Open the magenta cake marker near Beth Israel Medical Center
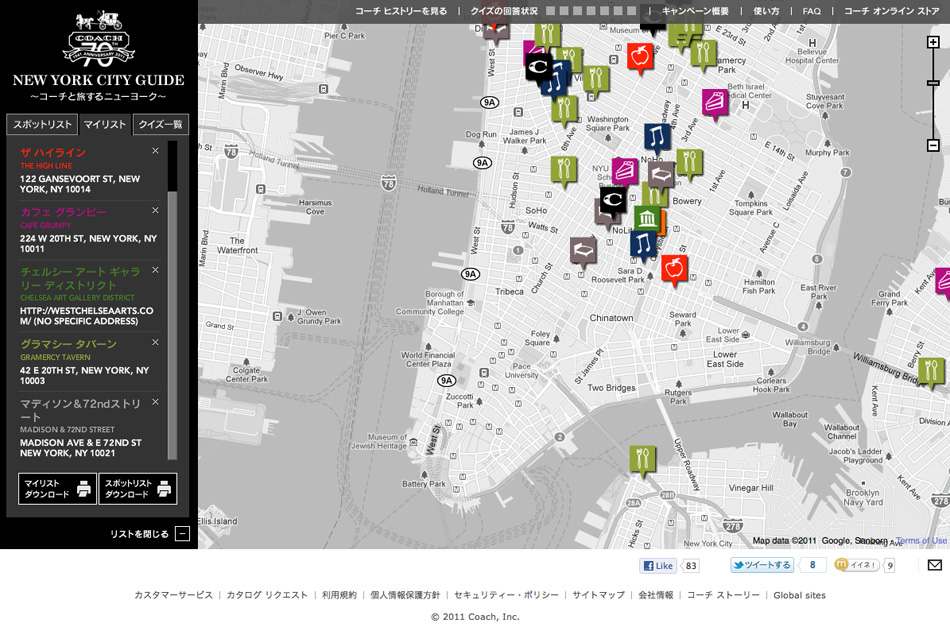Viewport: 950px width, 627px height. [x=715, y=102]
